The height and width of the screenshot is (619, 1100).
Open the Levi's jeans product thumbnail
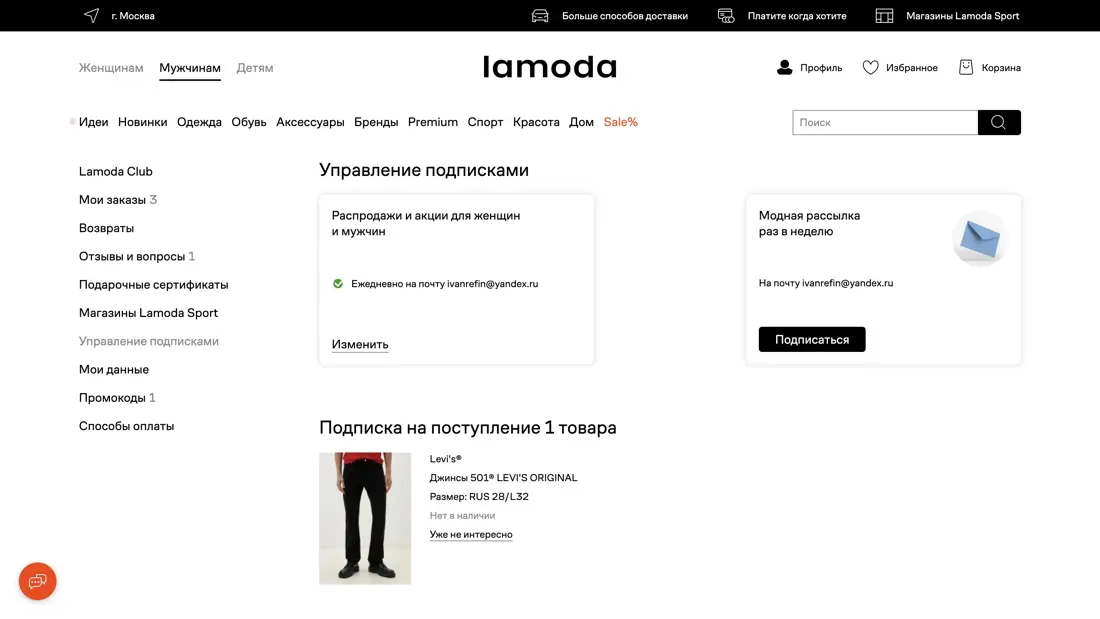click(365, 518)
